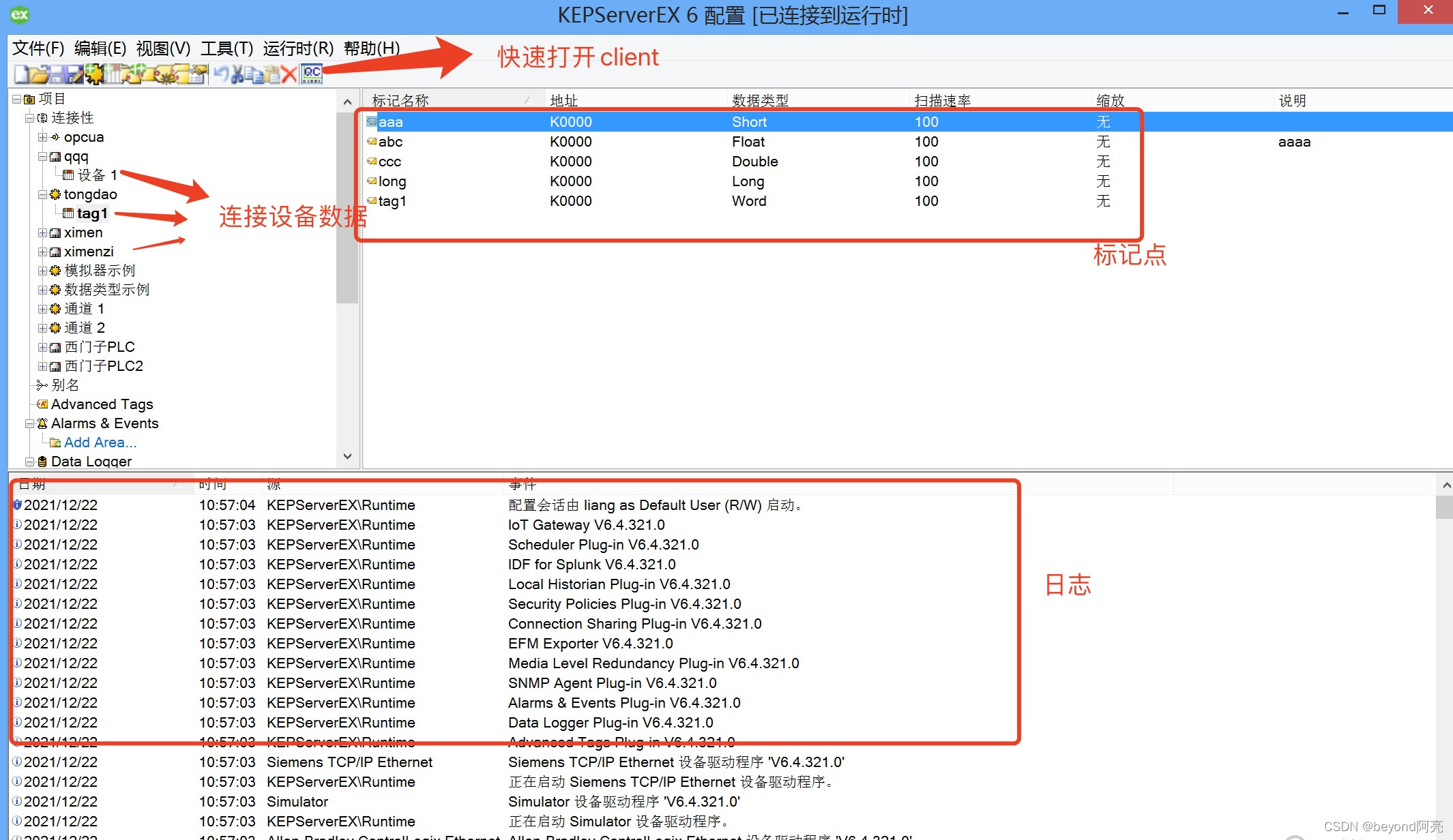The height and width of the screenshot is (840, 1453).
Task: Sort by 标记名称 column header
Action: click(x=453, y=100)
